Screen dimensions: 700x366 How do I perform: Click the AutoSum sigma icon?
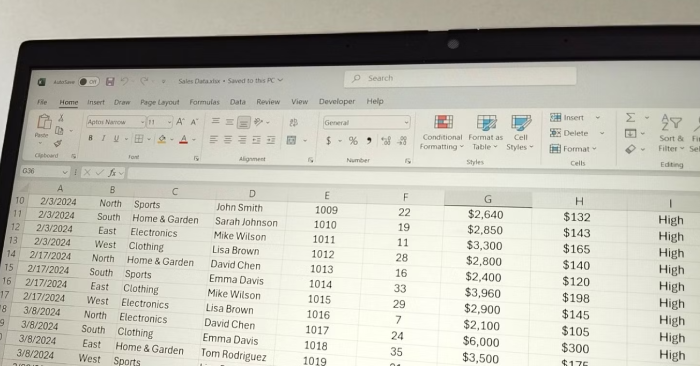click(x=630, y=117)
